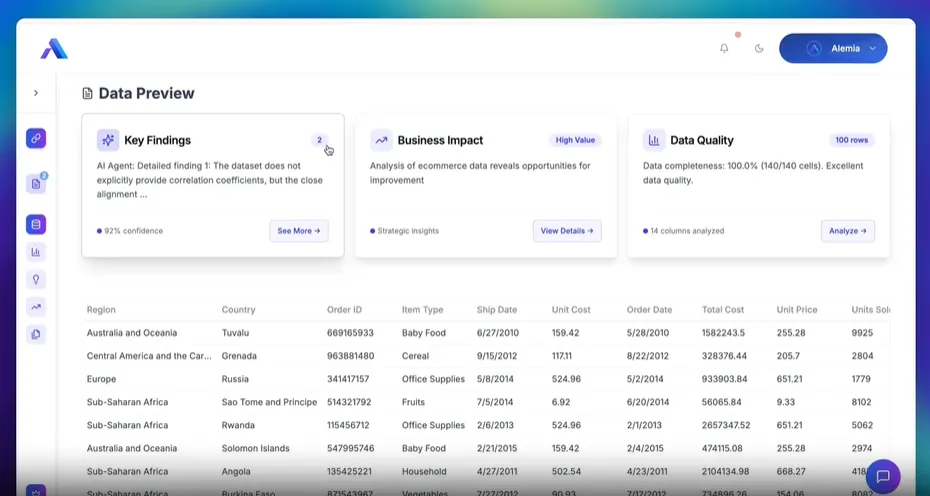930x496 pixels.
Task: Open the trend line sidebar icon
Action: (36, 307)
